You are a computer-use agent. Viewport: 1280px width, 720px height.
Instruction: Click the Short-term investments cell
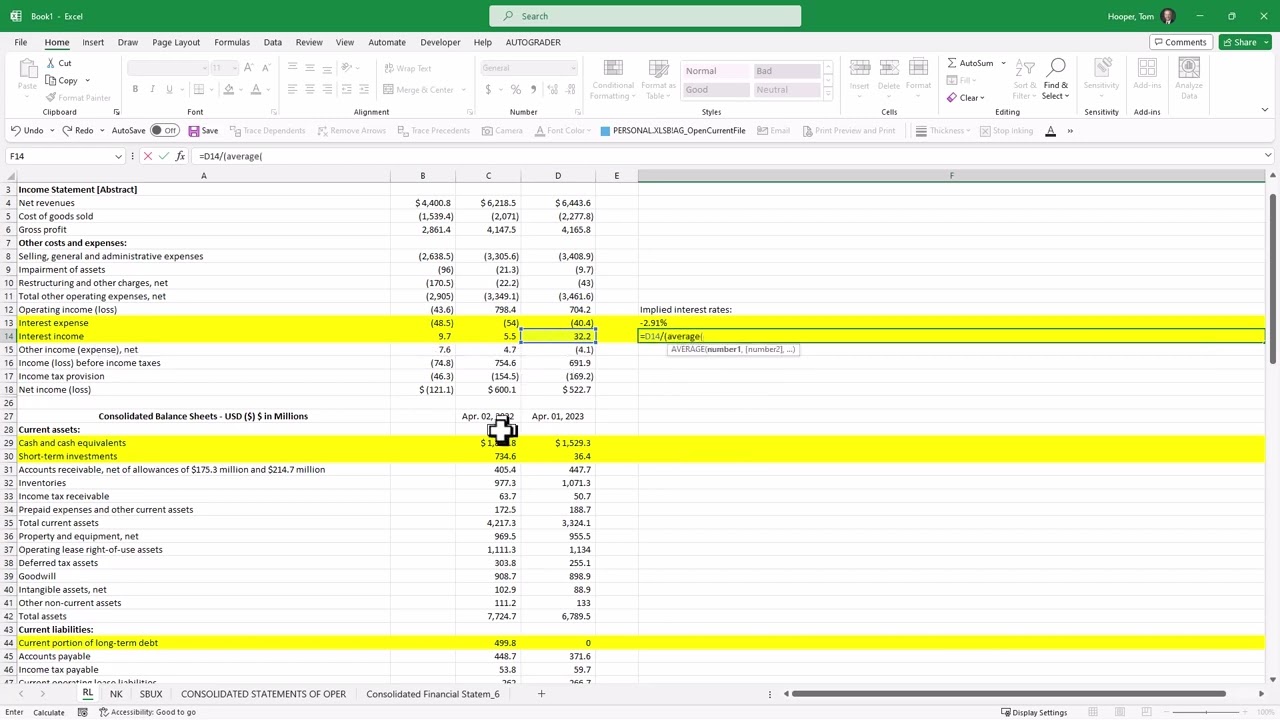pyautogui.click(x=203, y=456)
